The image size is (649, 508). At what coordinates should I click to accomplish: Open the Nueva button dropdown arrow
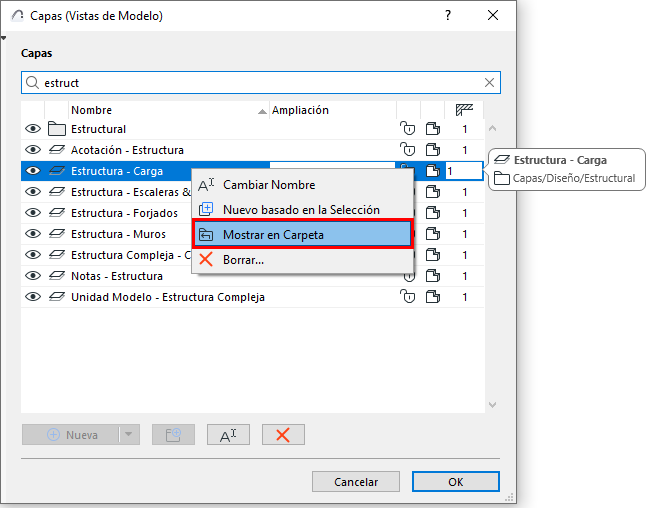[x=128, y=435]
